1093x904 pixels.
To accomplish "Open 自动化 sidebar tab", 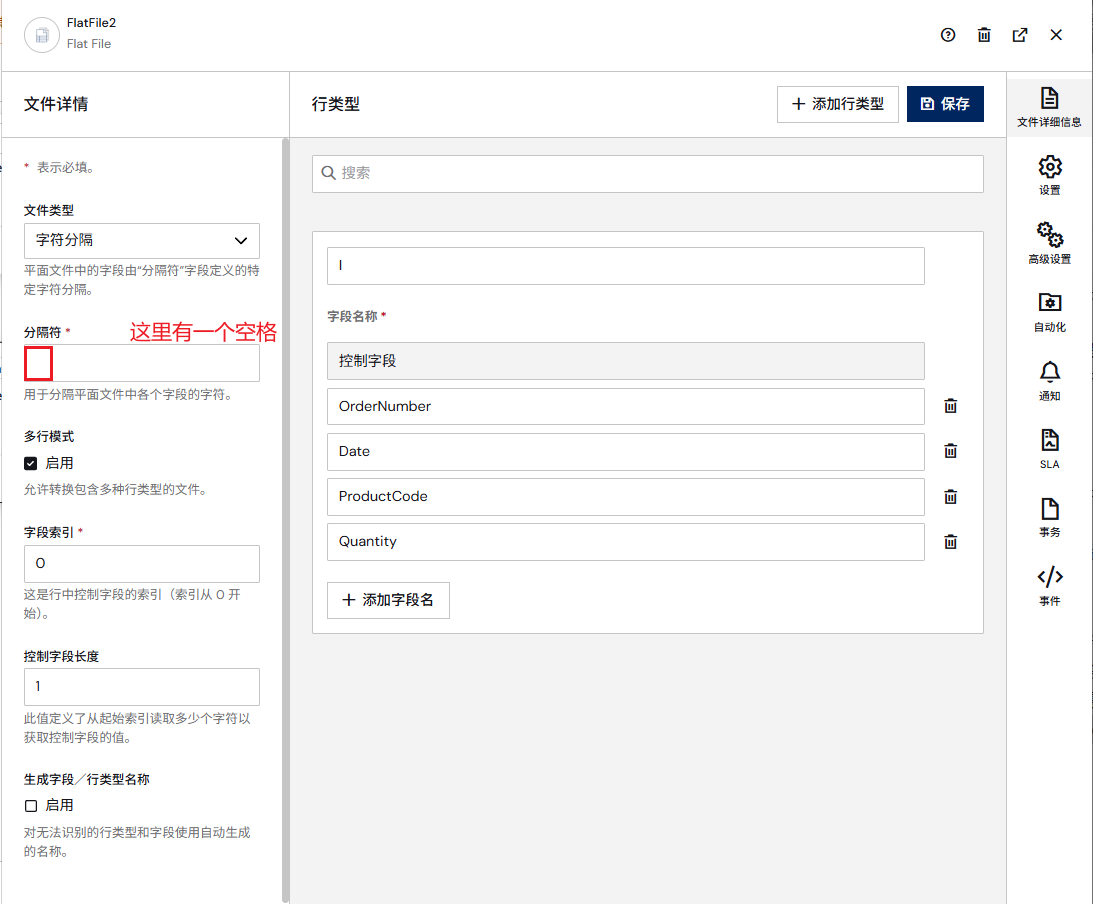I will click(x=1049, y=312).
